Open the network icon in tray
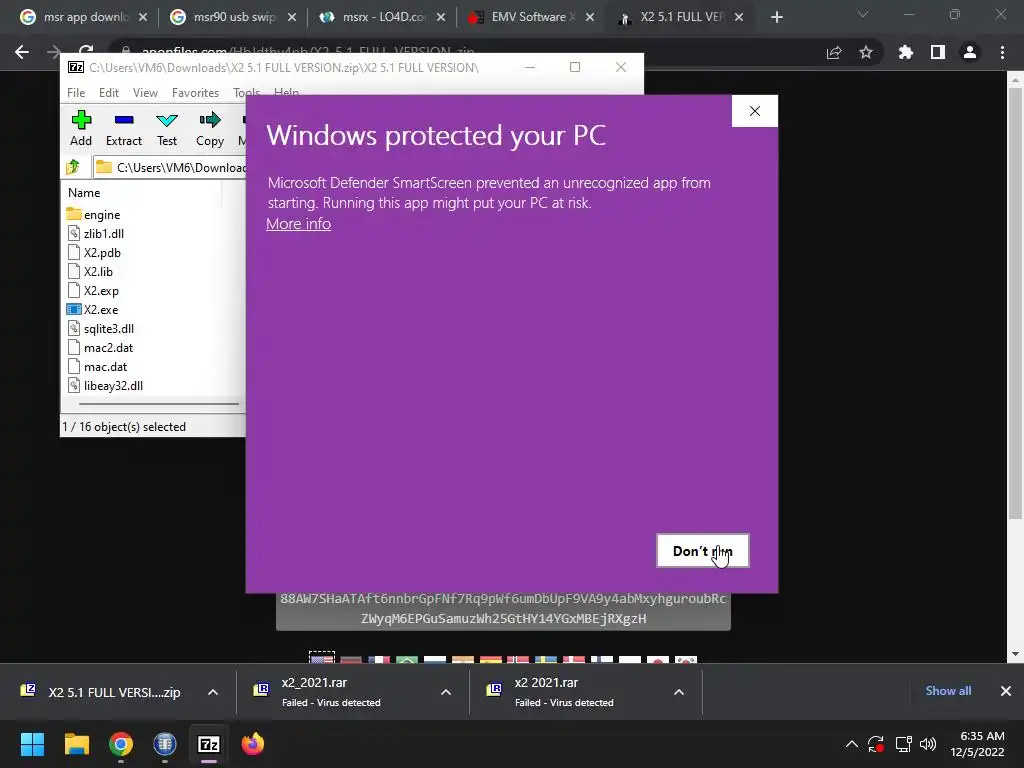Image resolution: width=1024 pixels, height=768 pixels. 903,744
